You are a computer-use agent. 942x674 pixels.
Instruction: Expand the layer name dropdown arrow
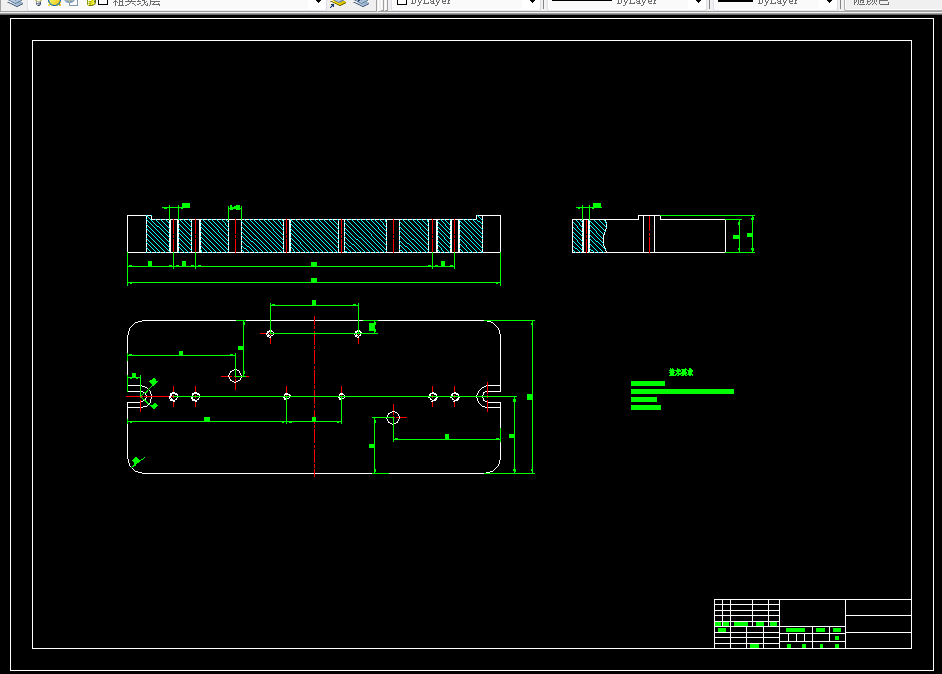click(318, 2)
